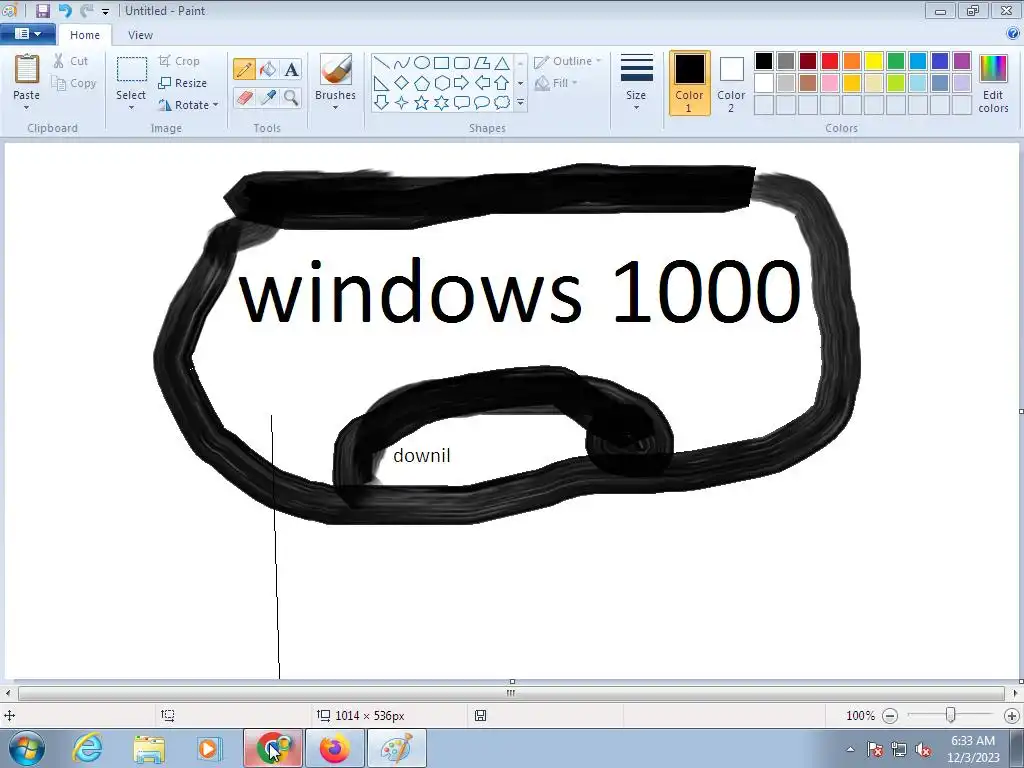The width and height of the screenshot is (1024, 768).
Task: Click the Resize button
Action: 183,83
